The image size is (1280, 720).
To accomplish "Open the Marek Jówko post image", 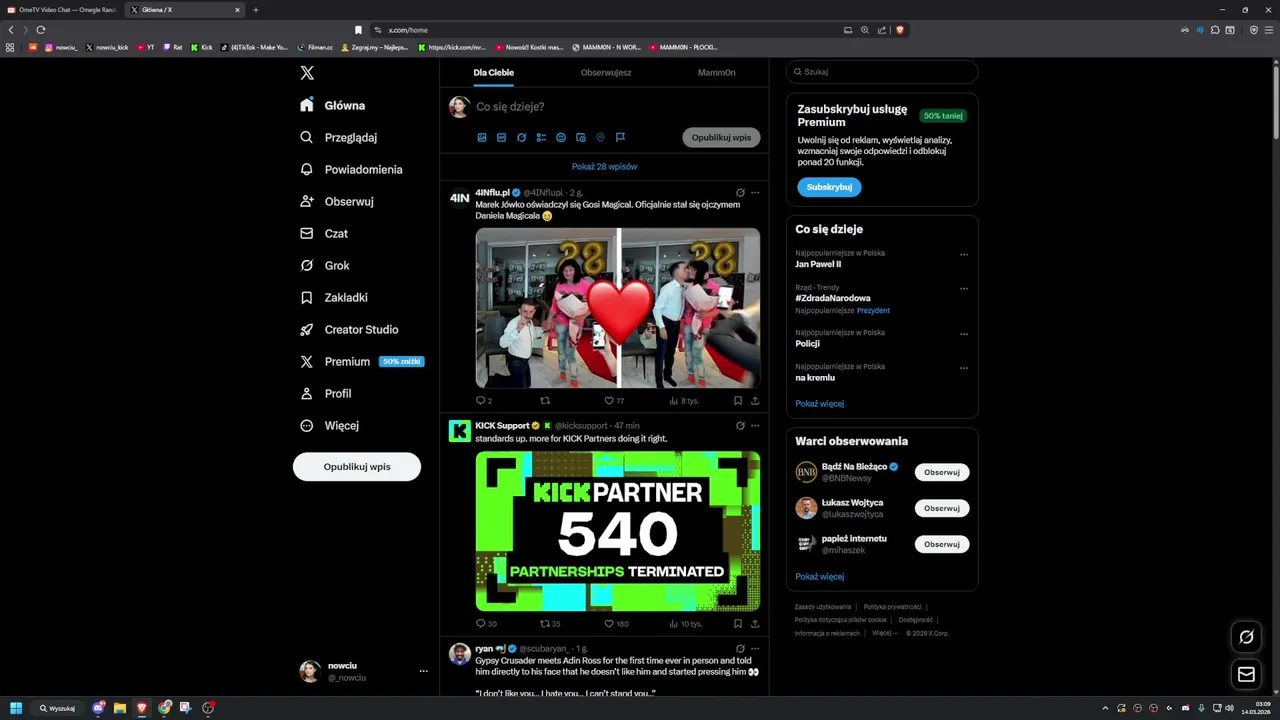I will [x=618, y=308].
